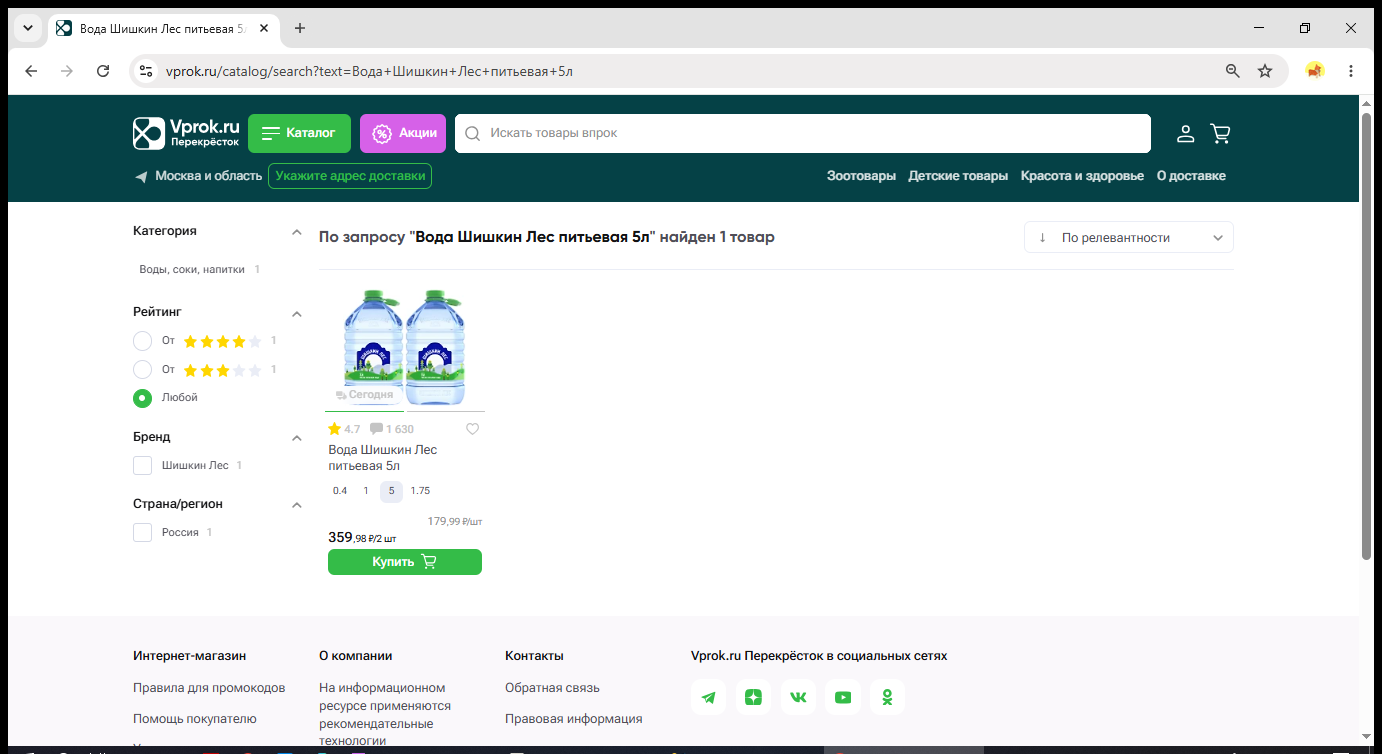Select the 0.4 litre volume option
The height and width of the screenshot is (754, 1382).
click(x=340, y=491)
